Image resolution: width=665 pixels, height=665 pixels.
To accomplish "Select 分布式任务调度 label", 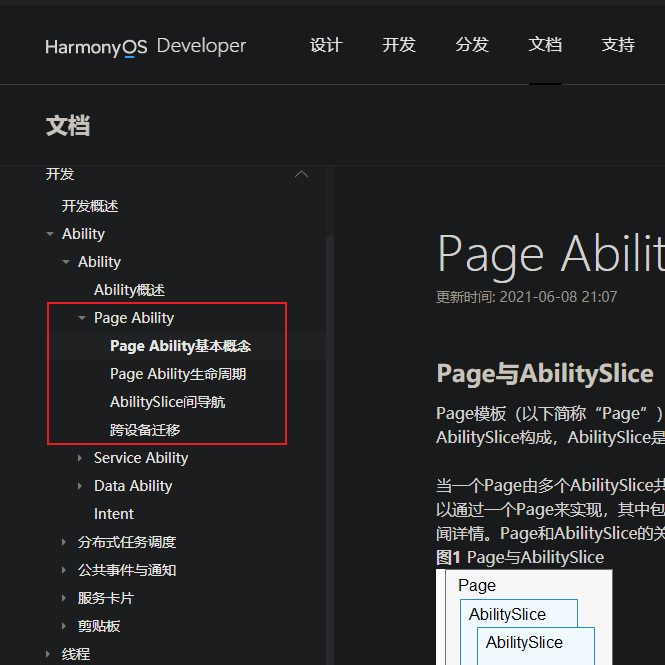I will [x=127, y=542].
